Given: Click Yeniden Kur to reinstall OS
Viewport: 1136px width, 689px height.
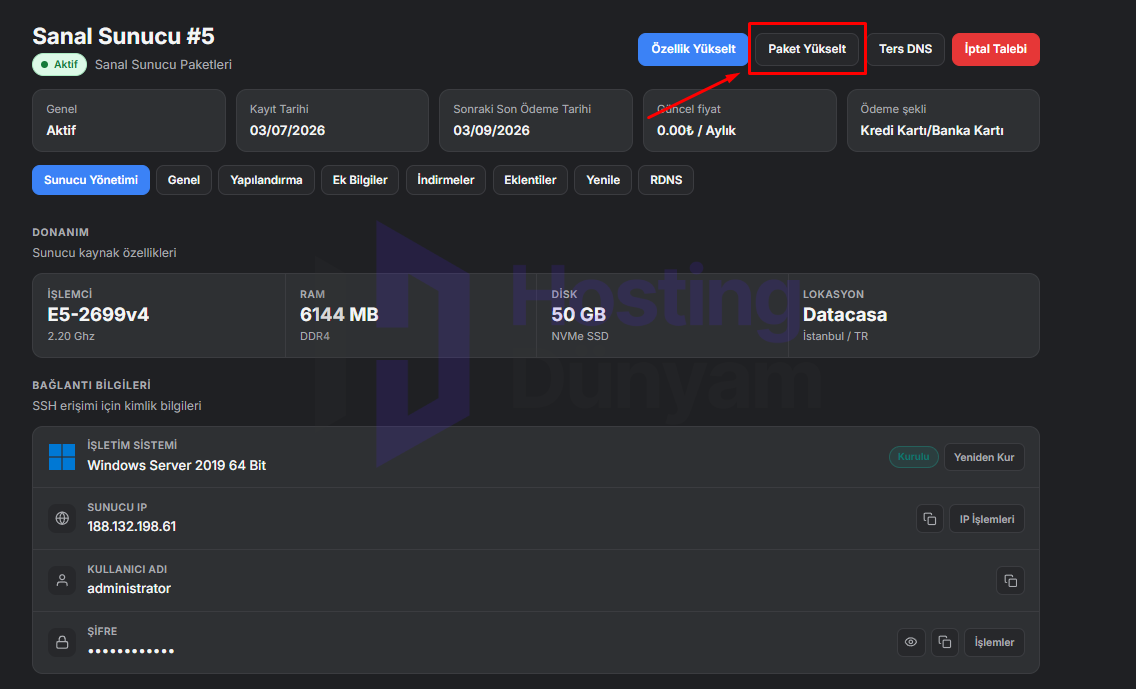Looking at the screenshot, I should pos(984,457).
